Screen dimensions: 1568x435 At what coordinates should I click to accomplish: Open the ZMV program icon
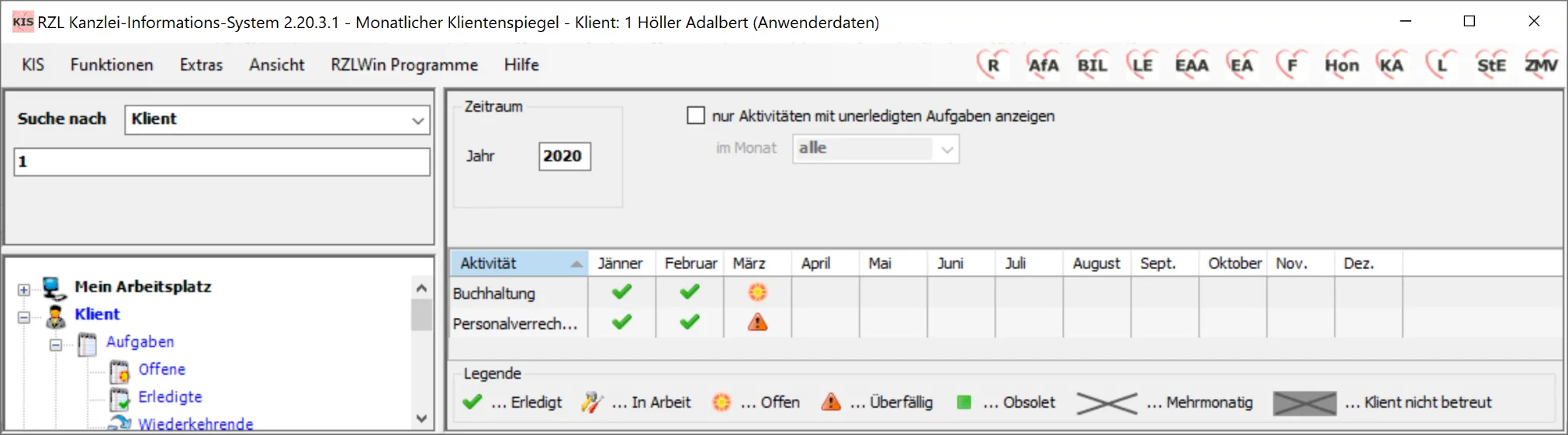click(1541, 64)
